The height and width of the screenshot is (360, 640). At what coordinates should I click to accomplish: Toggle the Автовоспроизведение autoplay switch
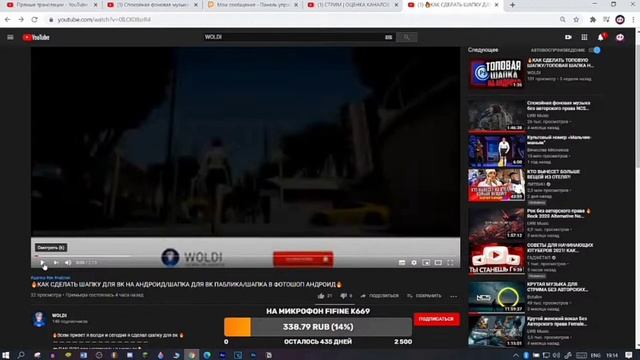tap(595, 50)
